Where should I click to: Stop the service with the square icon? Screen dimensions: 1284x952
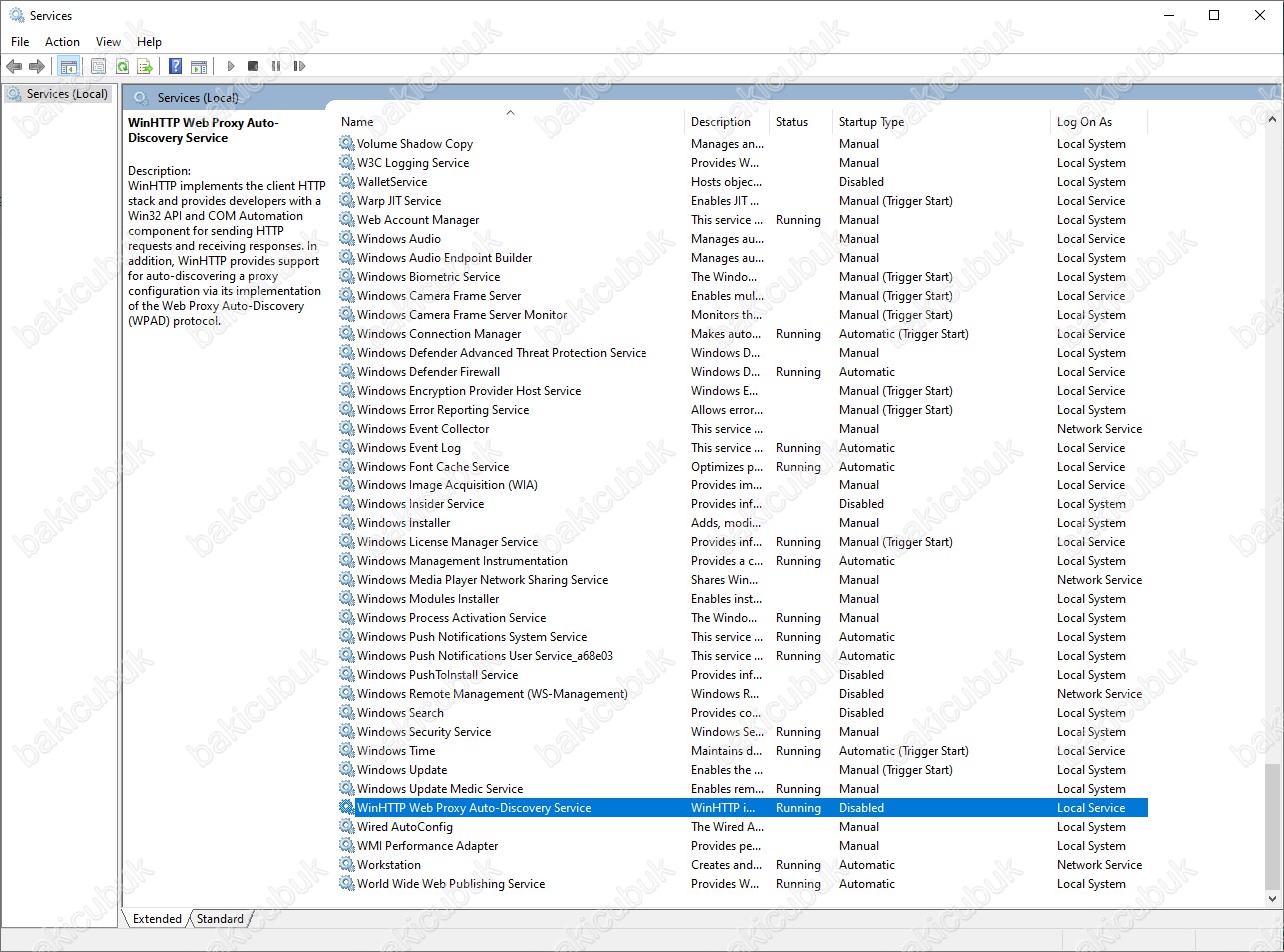(253, 66)
